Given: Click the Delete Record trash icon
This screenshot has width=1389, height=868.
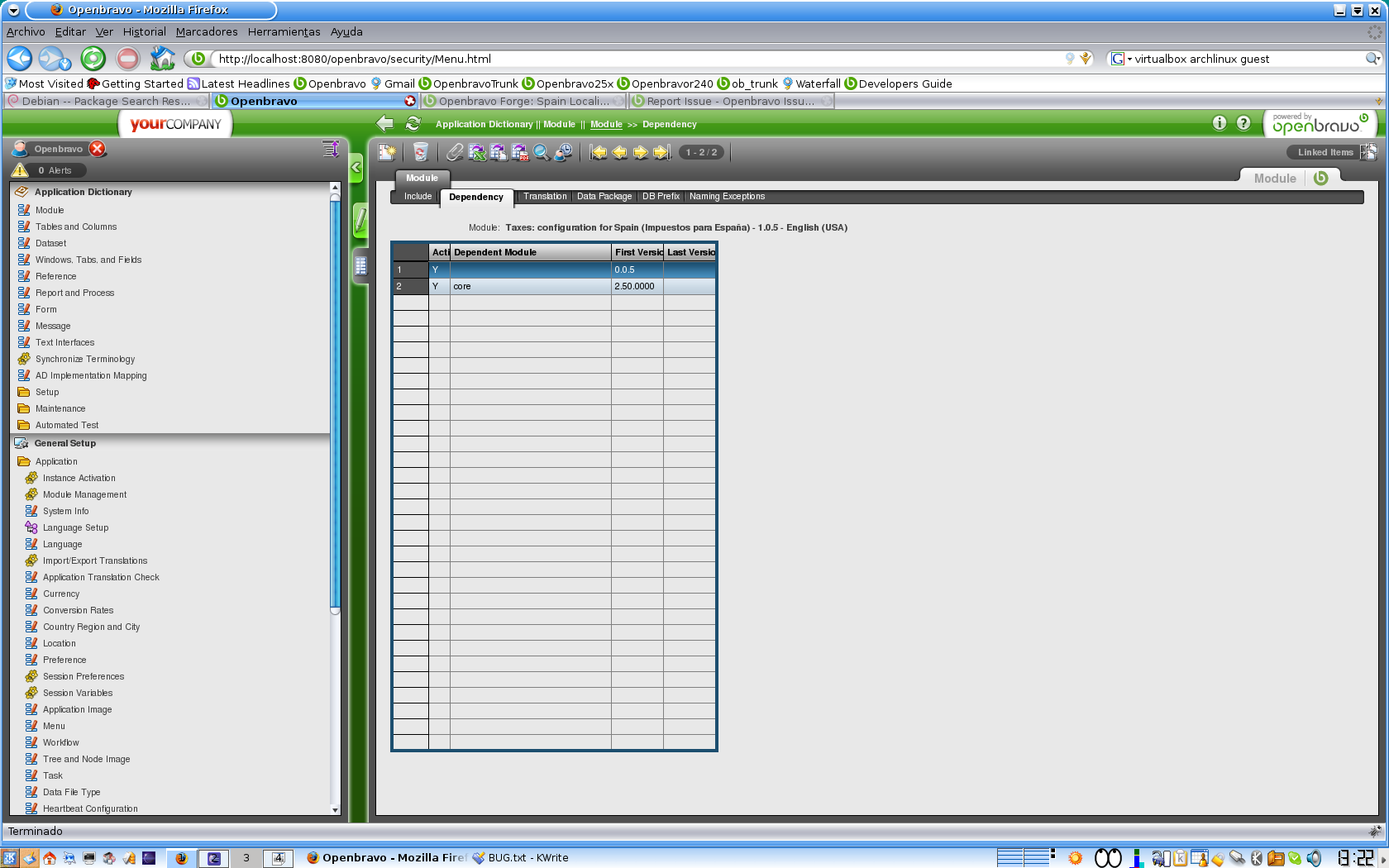Looking at the screenshot, I should (420, 152).
